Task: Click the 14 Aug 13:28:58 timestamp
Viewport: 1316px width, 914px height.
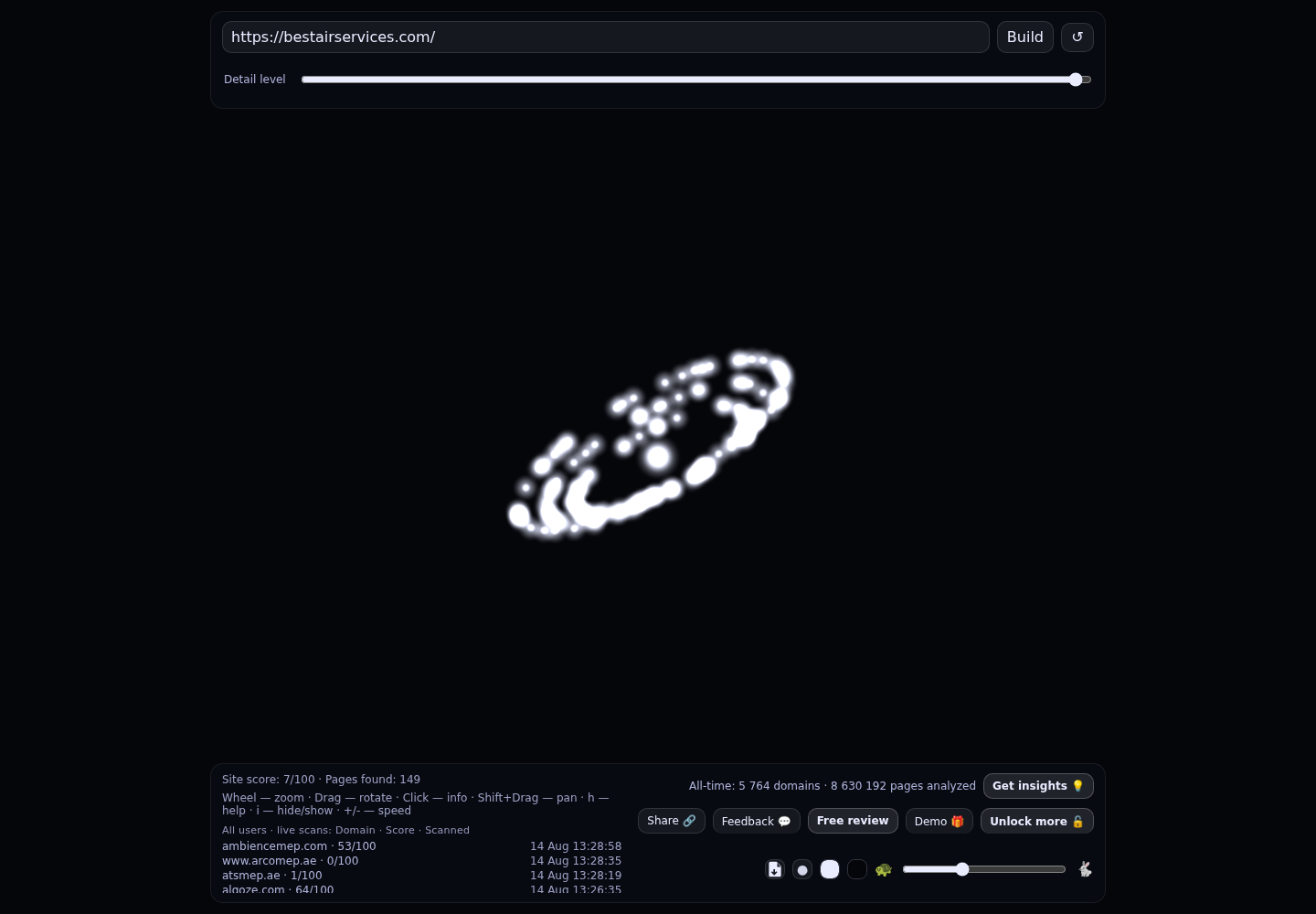Action: click(x=576, y=846)
